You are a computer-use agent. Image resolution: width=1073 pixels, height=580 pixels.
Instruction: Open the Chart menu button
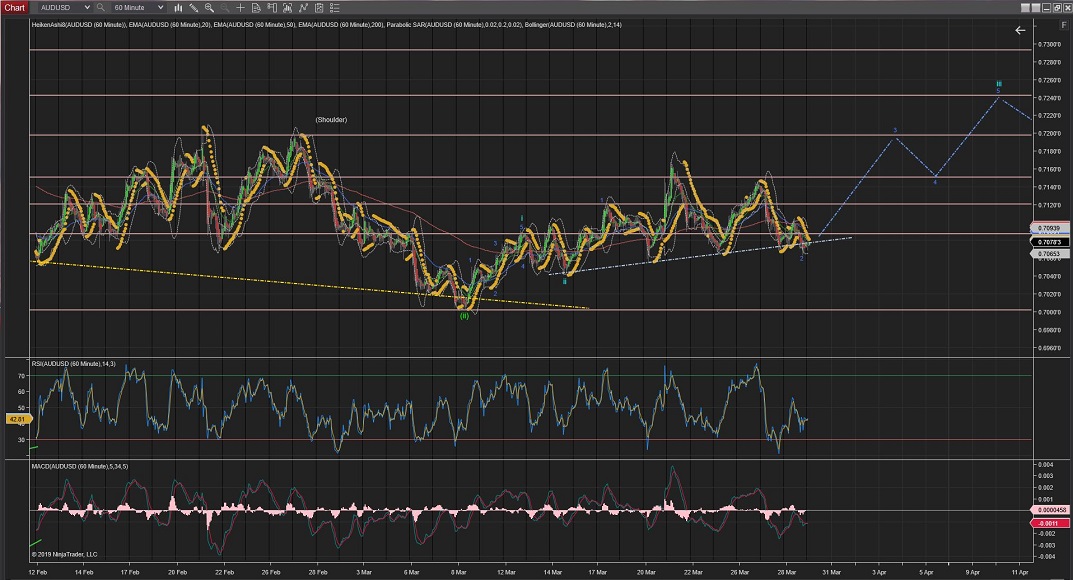point(14,8)
